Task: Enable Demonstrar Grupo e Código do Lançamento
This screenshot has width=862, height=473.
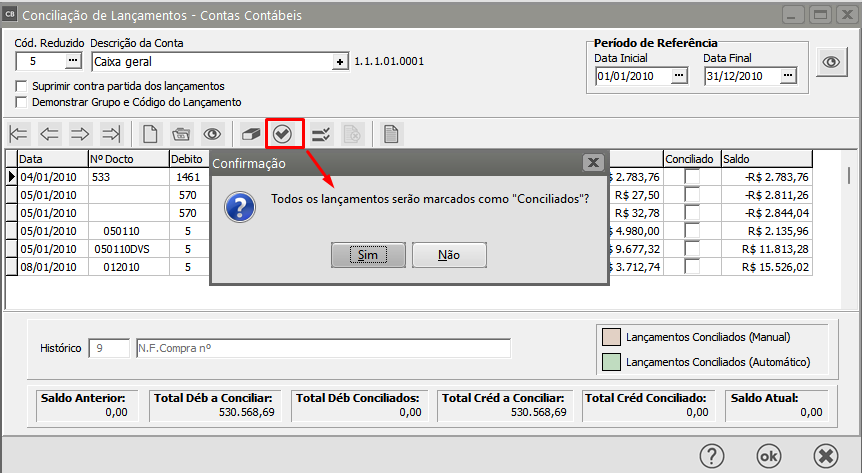Action: [23, 102]
